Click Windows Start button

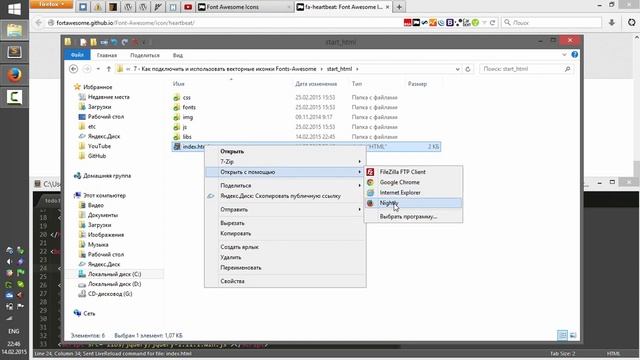click(x=14, y=9)
